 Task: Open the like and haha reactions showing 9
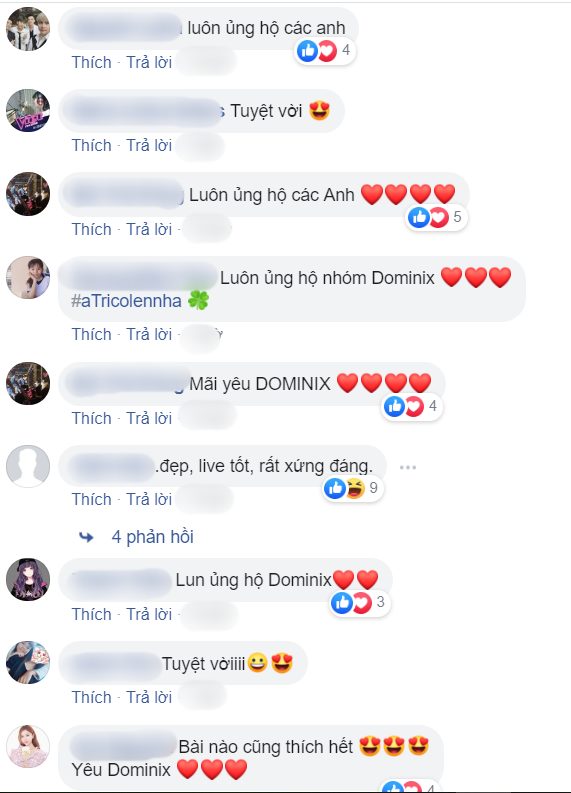tap(353, 488)
